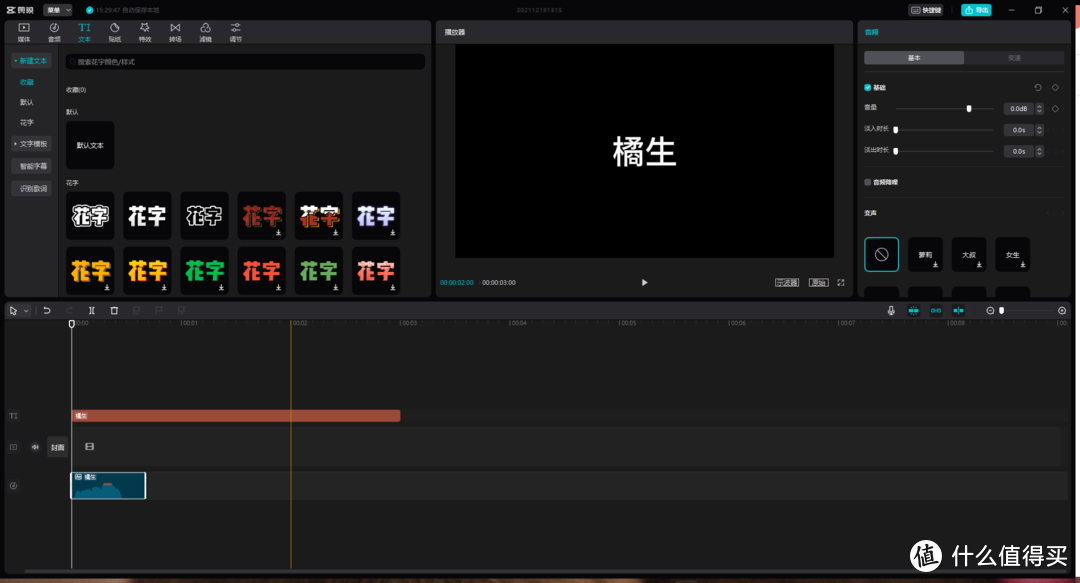Click the 智能字幕 button
This screenshot has width=1080, height=583.
[32, 166]
